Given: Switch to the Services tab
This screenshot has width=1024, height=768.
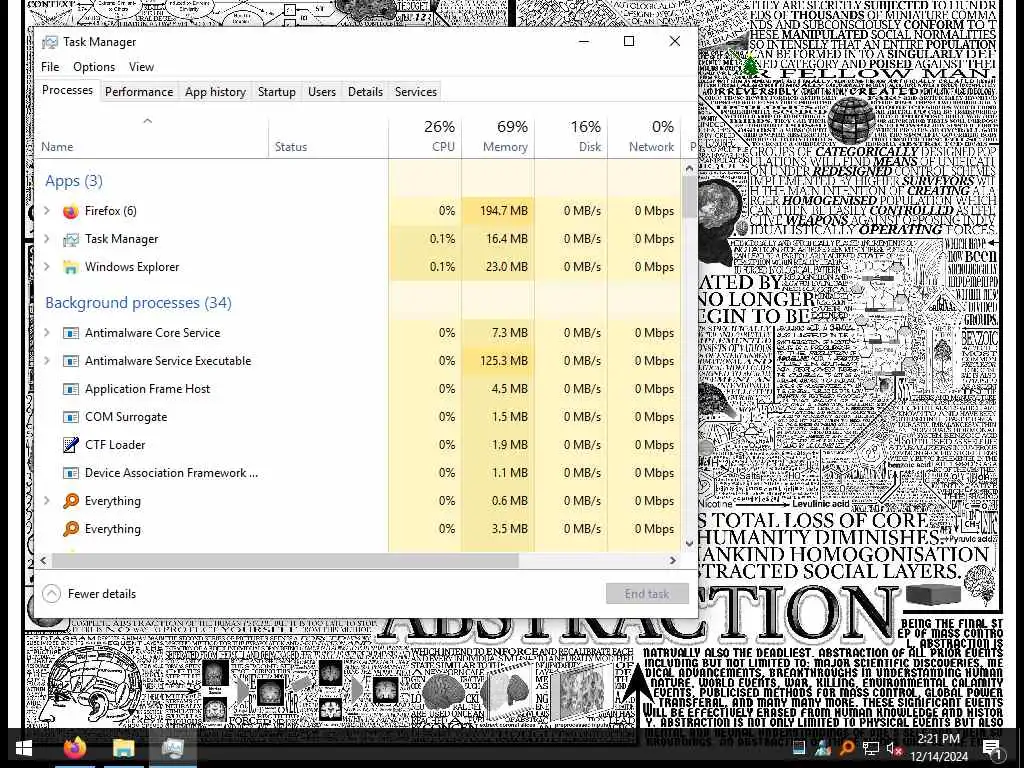Looking at the screenshot, I should pos(415,92).
